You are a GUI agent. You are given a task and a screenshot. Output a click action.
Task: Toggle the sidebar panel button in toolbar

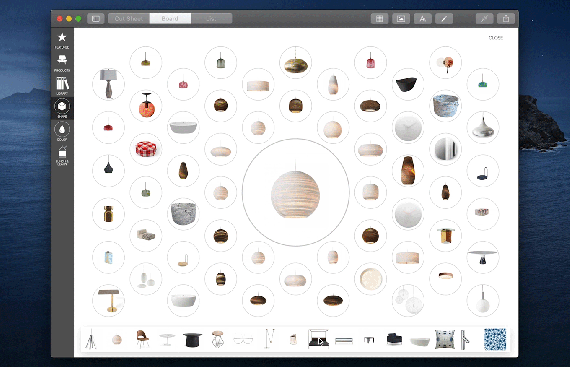coord(96,19)
